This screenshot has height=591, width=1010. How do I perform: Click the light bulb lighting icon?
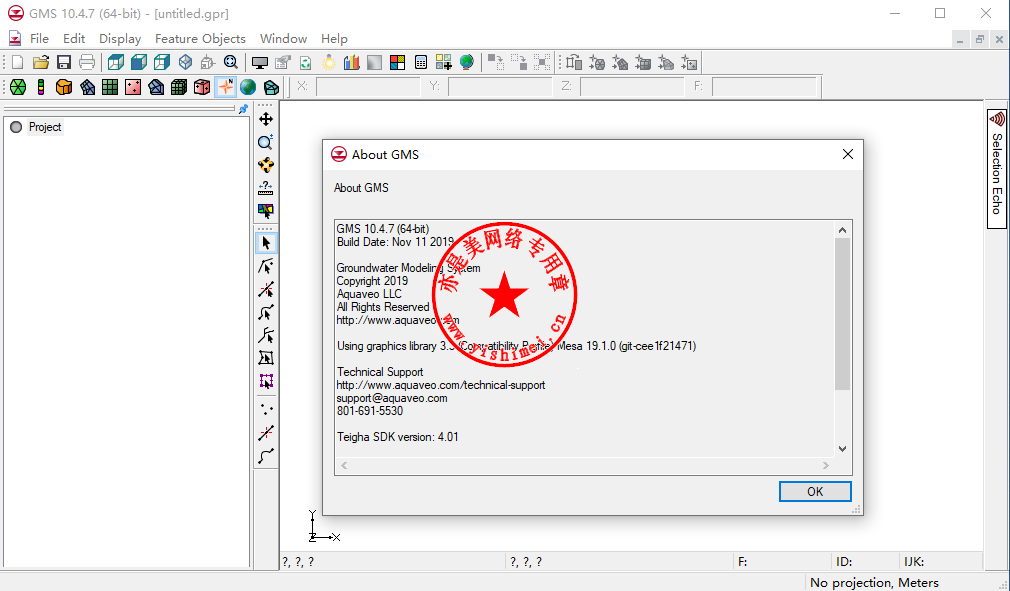(x=329, y=62)
